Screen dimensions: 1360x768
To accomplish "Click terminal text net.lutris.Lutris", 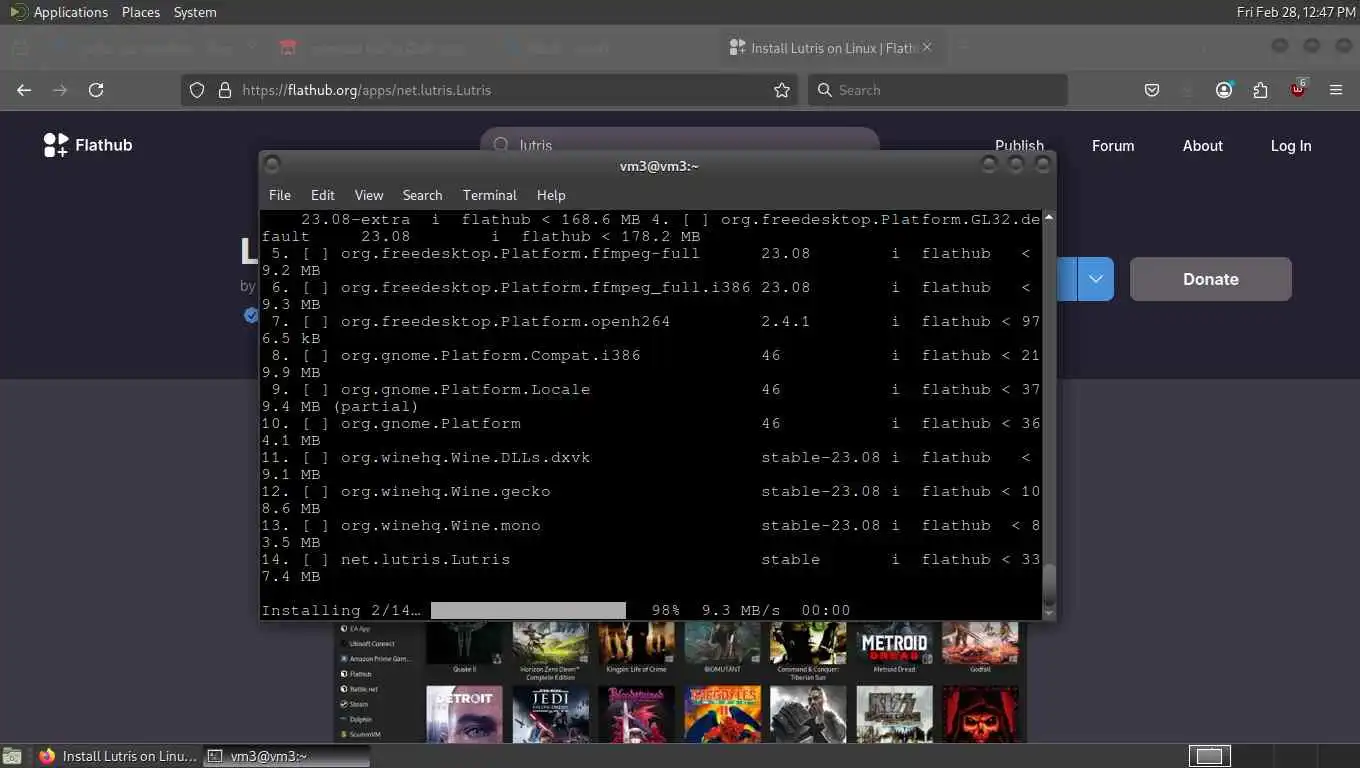I will pos(425,560).
